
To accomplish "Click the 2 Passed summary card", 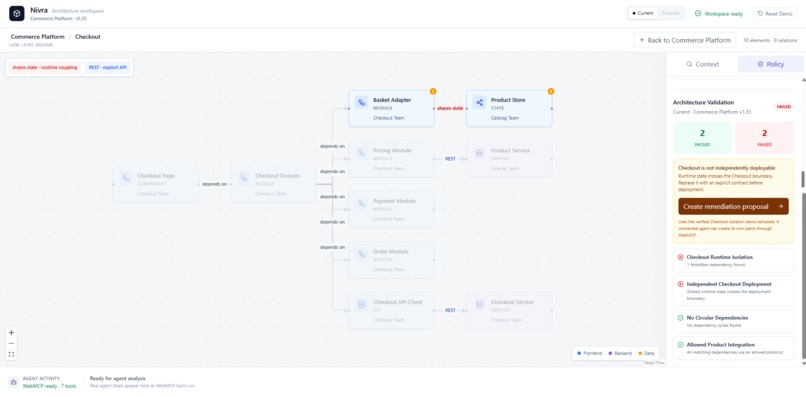I will point(702,137).
